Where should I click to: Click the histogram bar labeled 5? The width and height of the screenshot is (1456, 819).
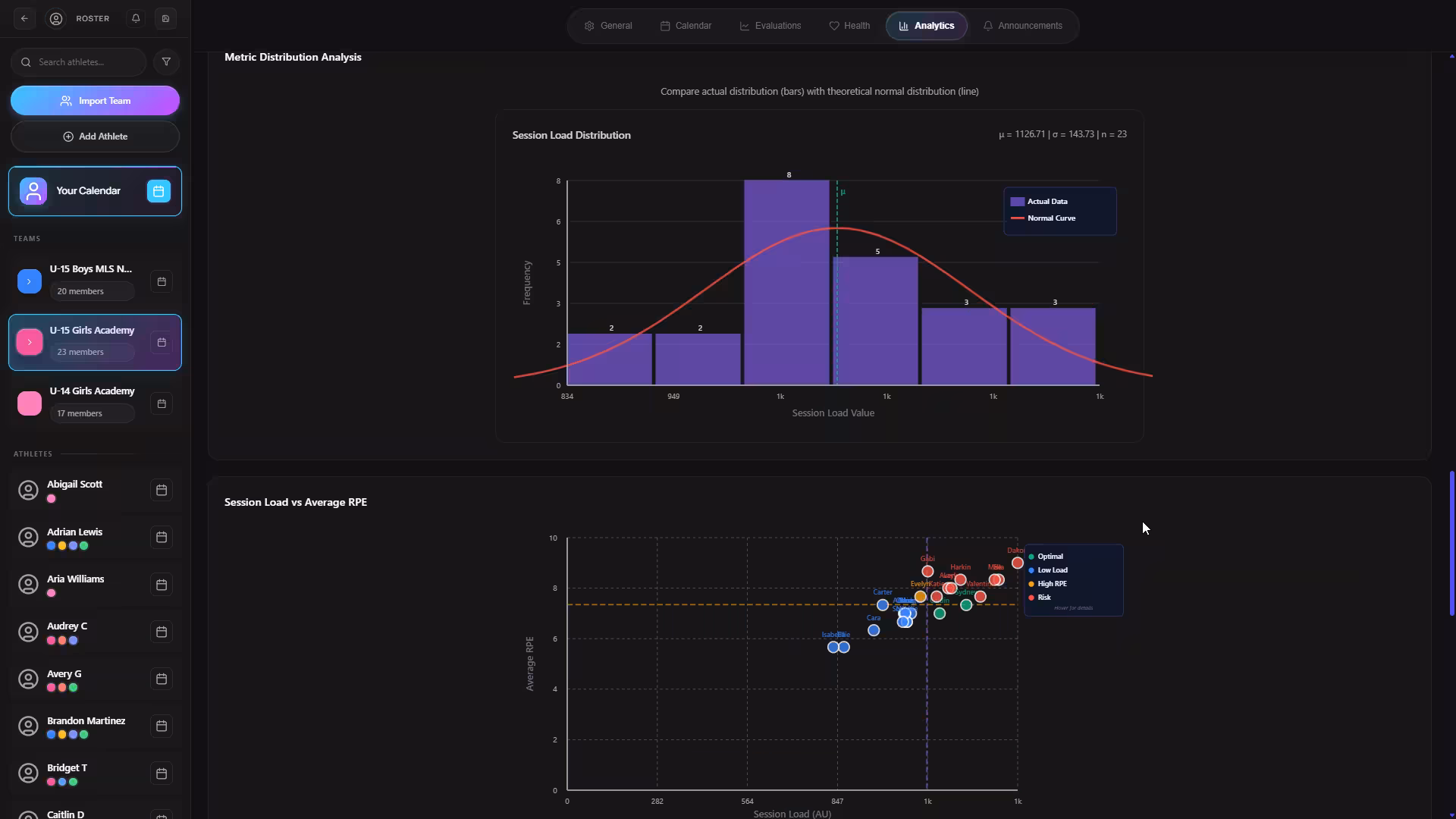point(875,321)
